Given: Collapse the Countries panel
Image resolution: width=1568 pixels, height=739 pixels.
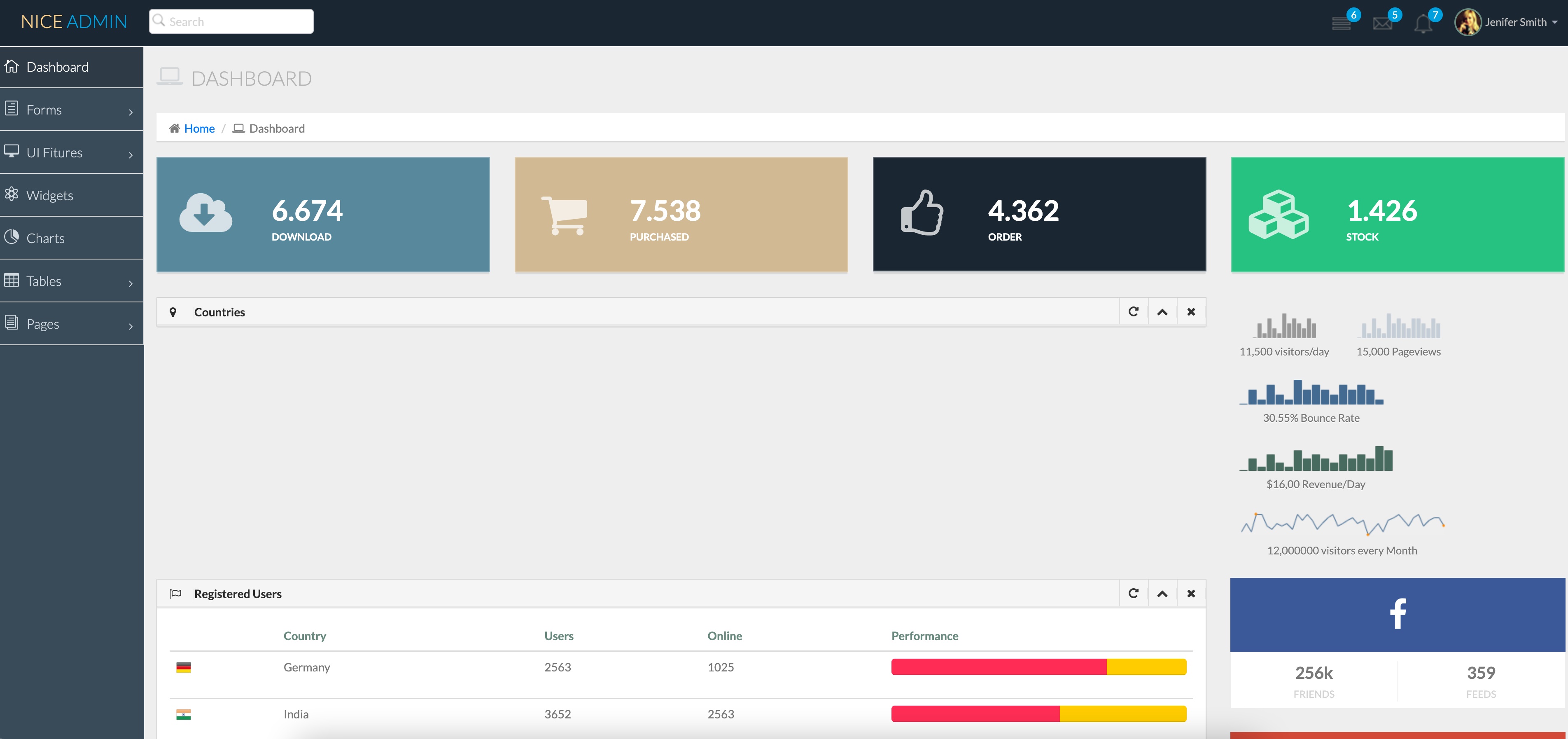Looking at the screenshot, I should coord(1162,312).
